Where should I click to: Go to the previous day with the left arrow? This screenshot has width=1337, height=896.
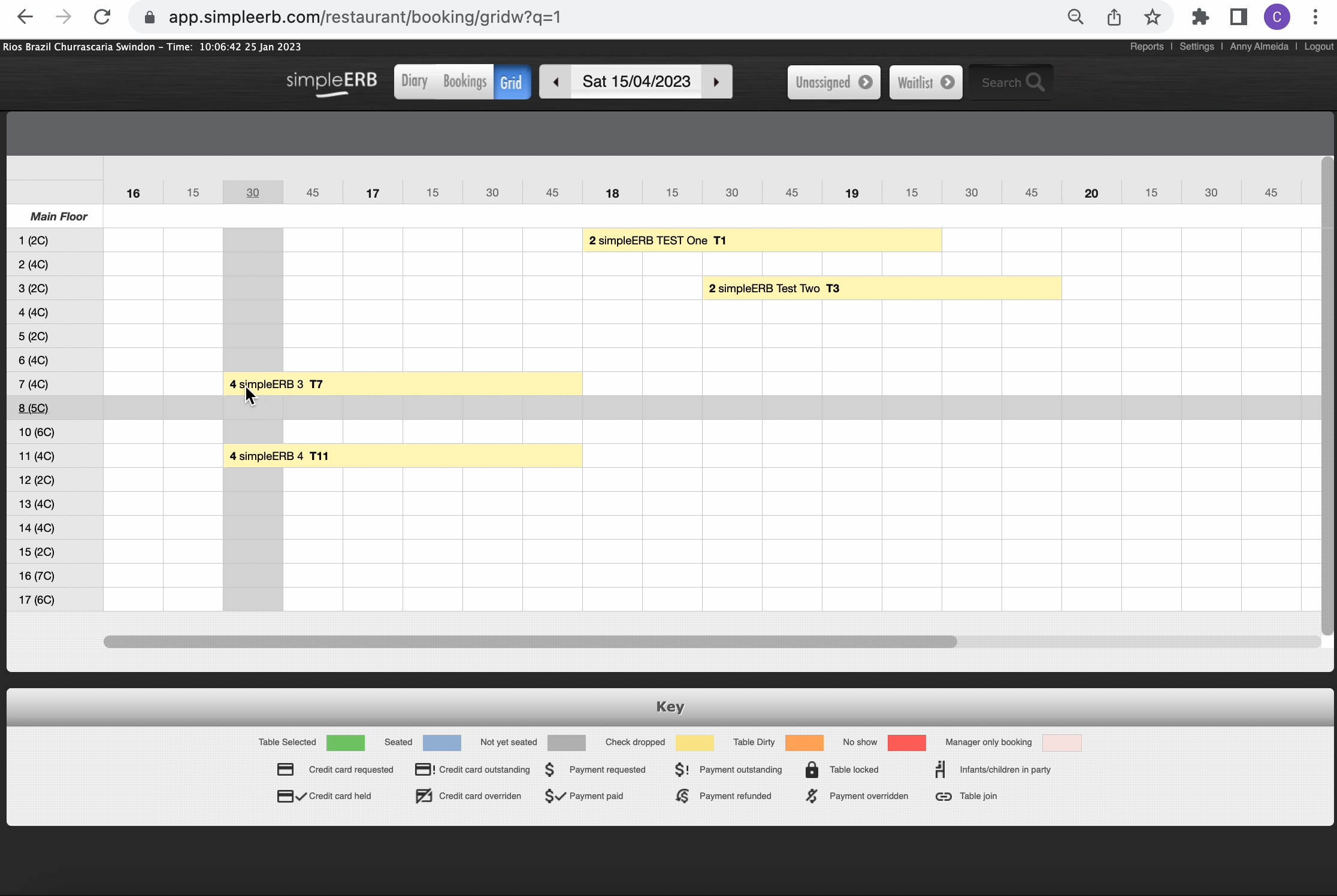[x=555, y=82]
